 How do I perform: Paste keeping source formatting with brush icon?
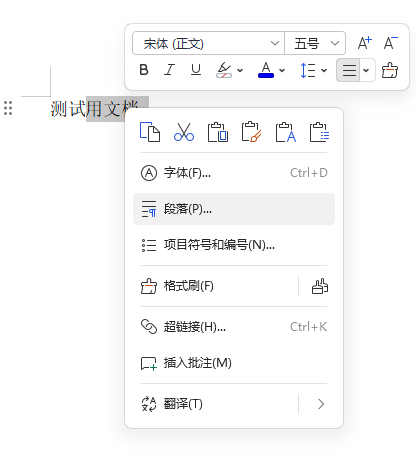252,132
